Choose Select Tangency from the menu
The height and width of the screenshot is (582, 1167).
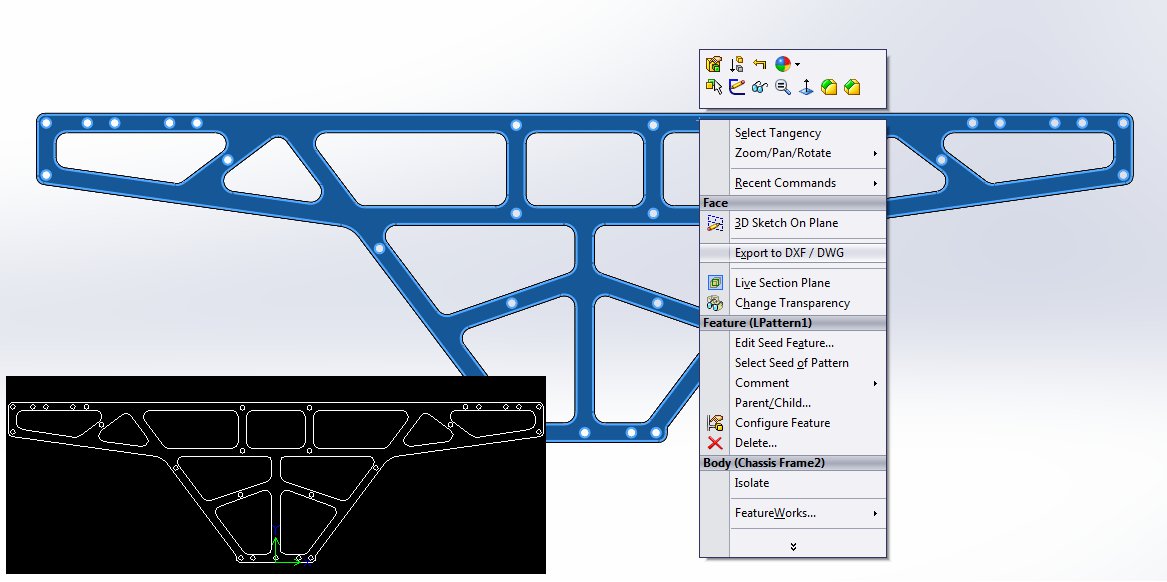click(x=793, y=133)
